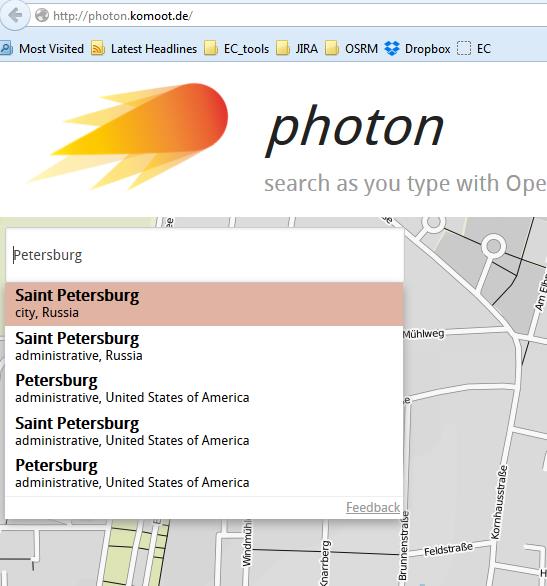Click the JIRA folder icon
This screenshot has width=547, height=586.
click(282, 49)
